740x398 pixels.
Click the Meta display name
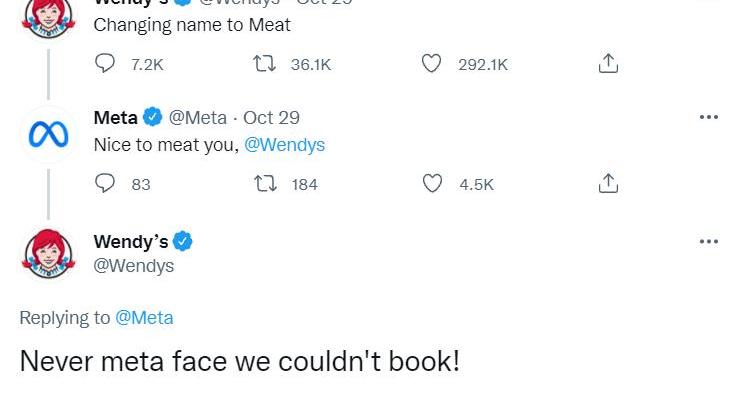(115, 118)
